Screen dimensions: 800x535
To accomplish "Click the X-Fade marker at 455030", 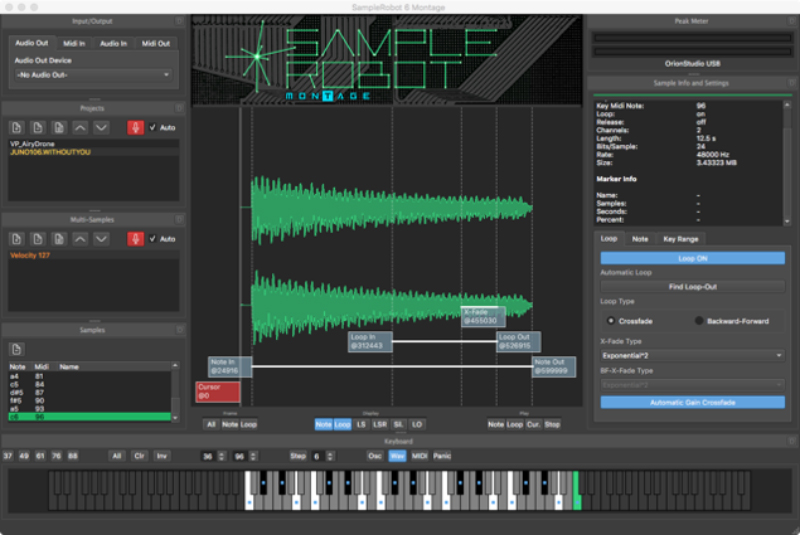I will point(483,316).
